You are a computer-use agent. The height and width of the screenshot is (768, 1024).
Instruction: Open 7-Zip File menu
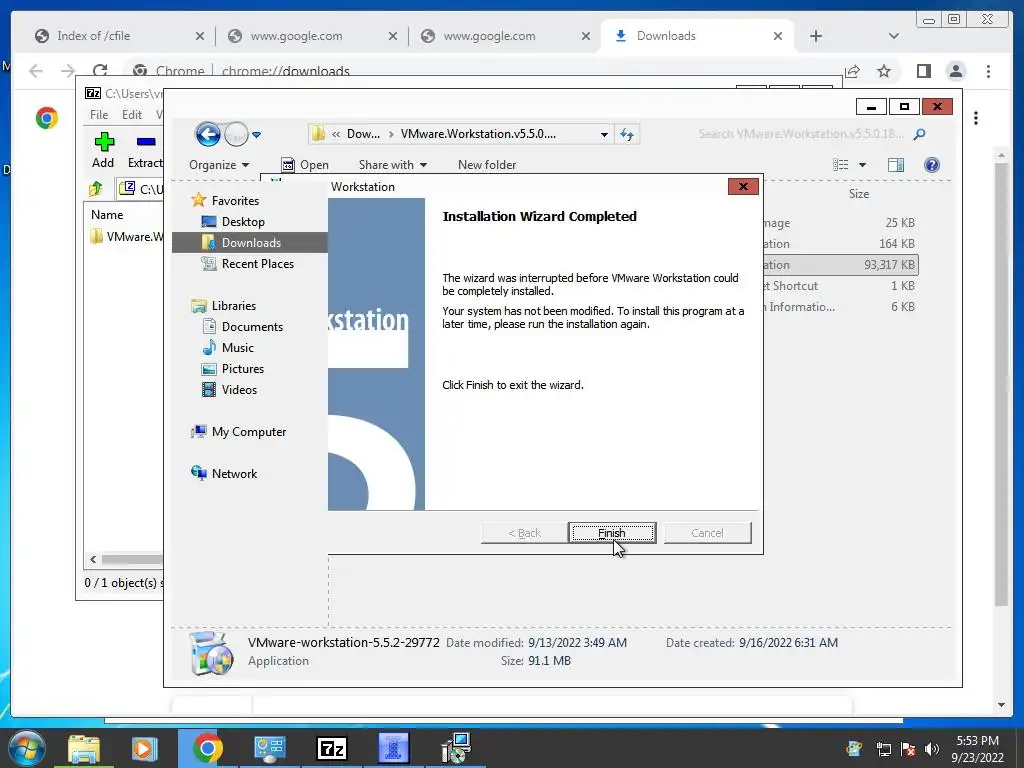(99, 115)
